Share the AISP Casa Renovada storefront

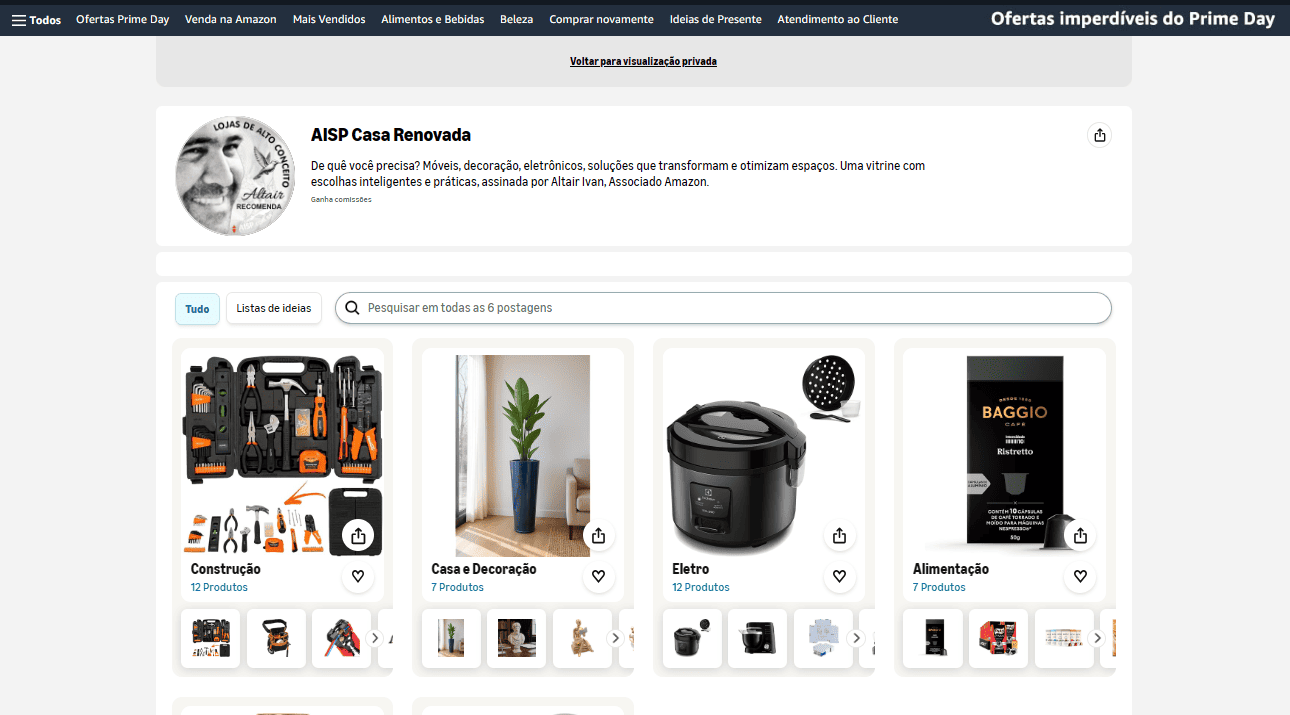tap(1100, 135)
